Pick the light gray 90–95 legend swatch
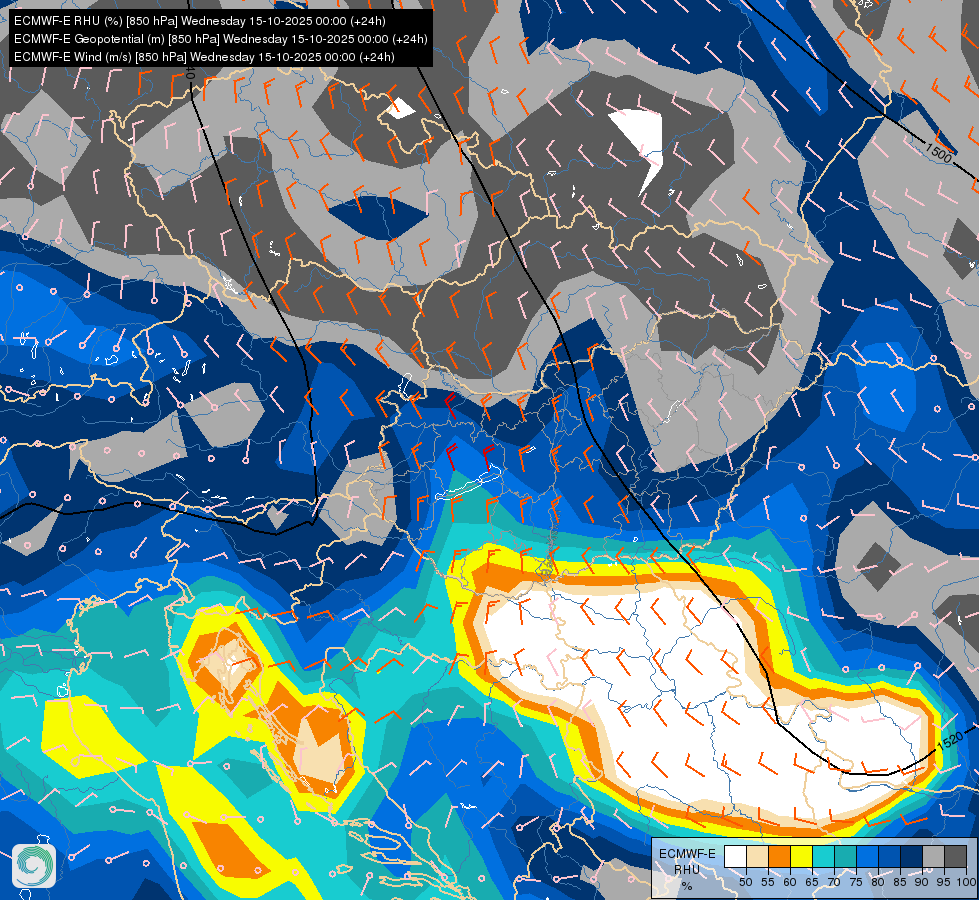This screenshot has width=979, height=900. [x=933, y=856]
